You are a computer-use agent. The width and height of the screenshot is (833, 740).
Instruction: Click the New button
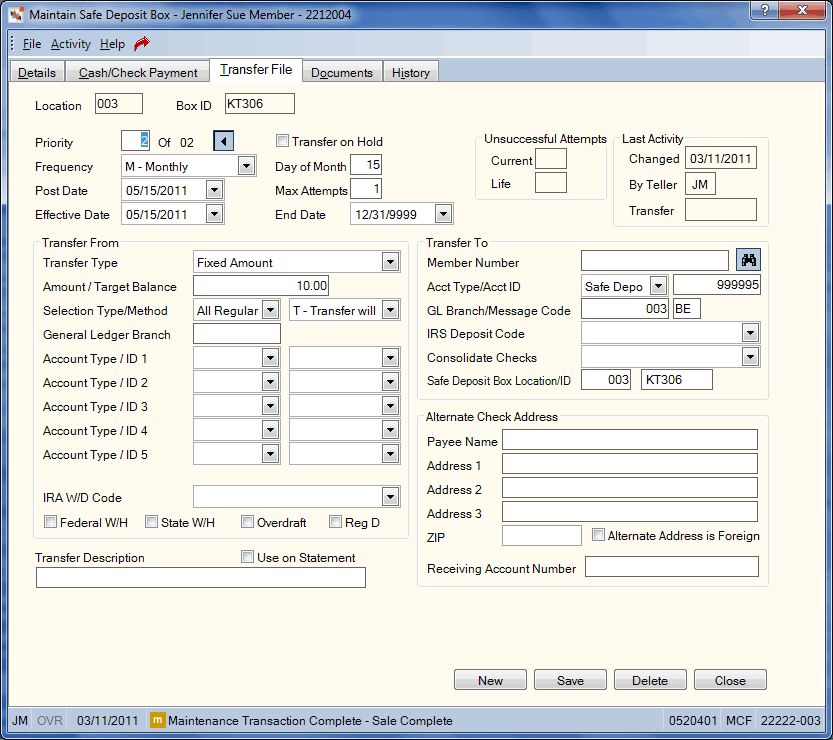(x=490, y=680)
